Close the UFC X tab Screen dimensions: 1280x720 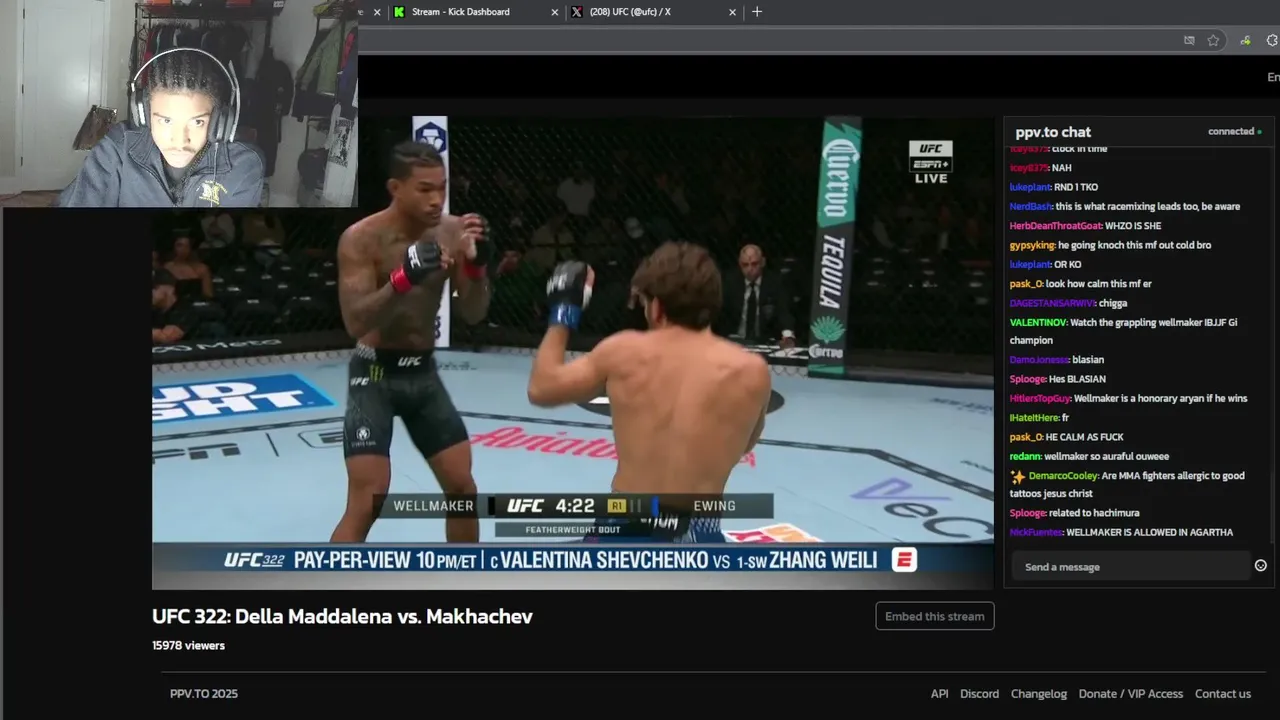click(x=732, y=12)
